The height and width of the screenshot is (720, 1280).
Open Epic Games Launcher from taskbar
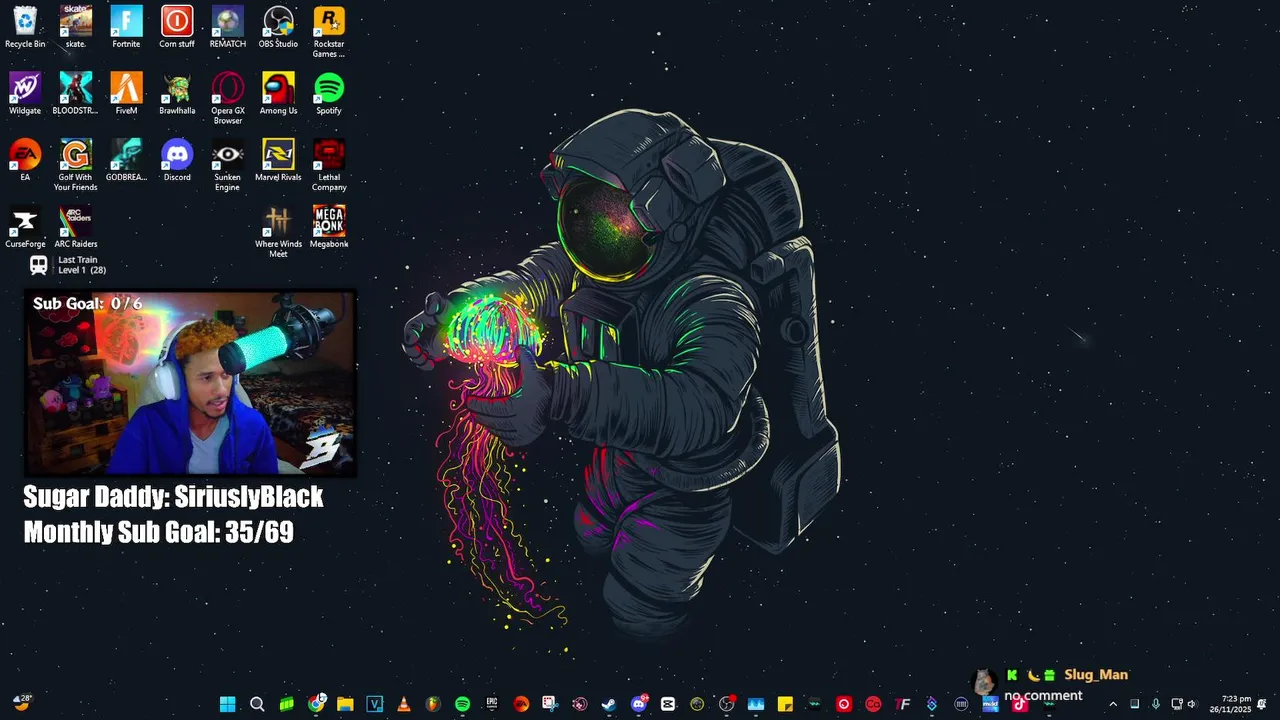492,704
